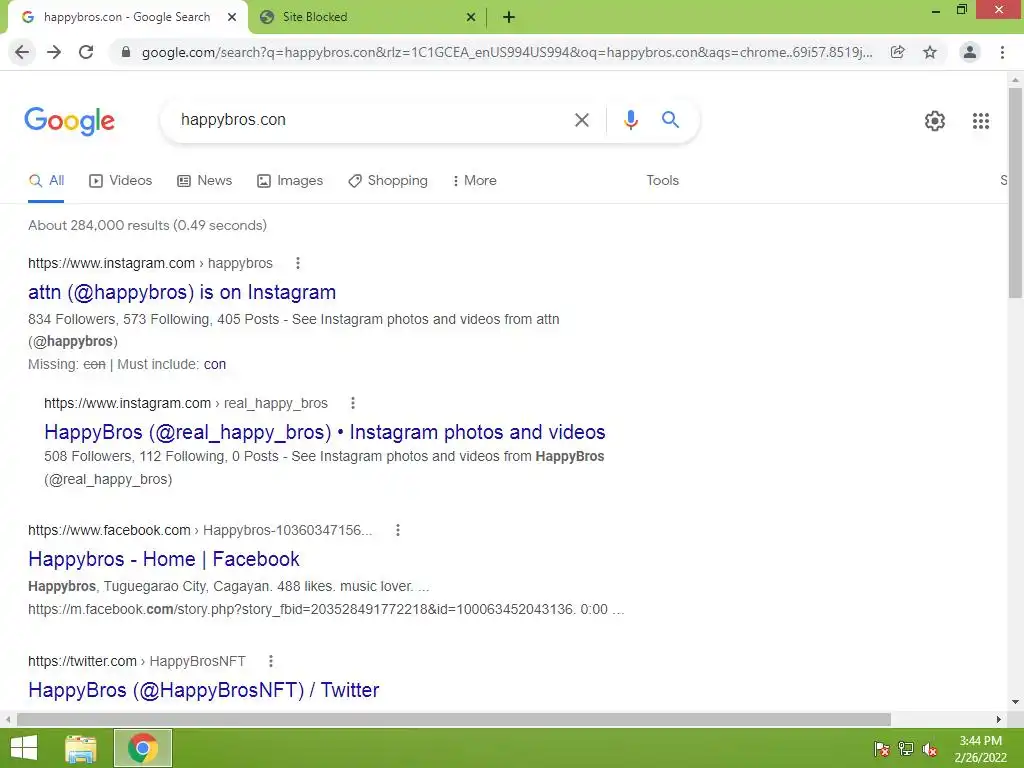Click the vertical page scrollbar thumb
This screenshot has height=768, width=1024.
click(x=1015, y=193)
